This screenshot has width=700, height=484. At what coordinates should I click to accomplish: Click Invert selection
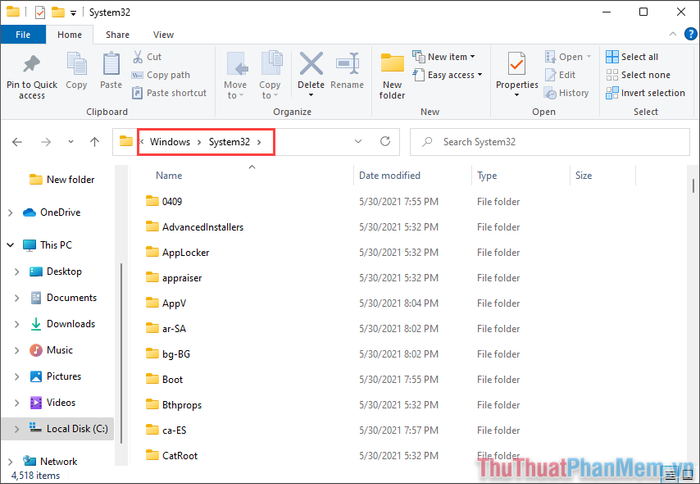pos(646,93)
